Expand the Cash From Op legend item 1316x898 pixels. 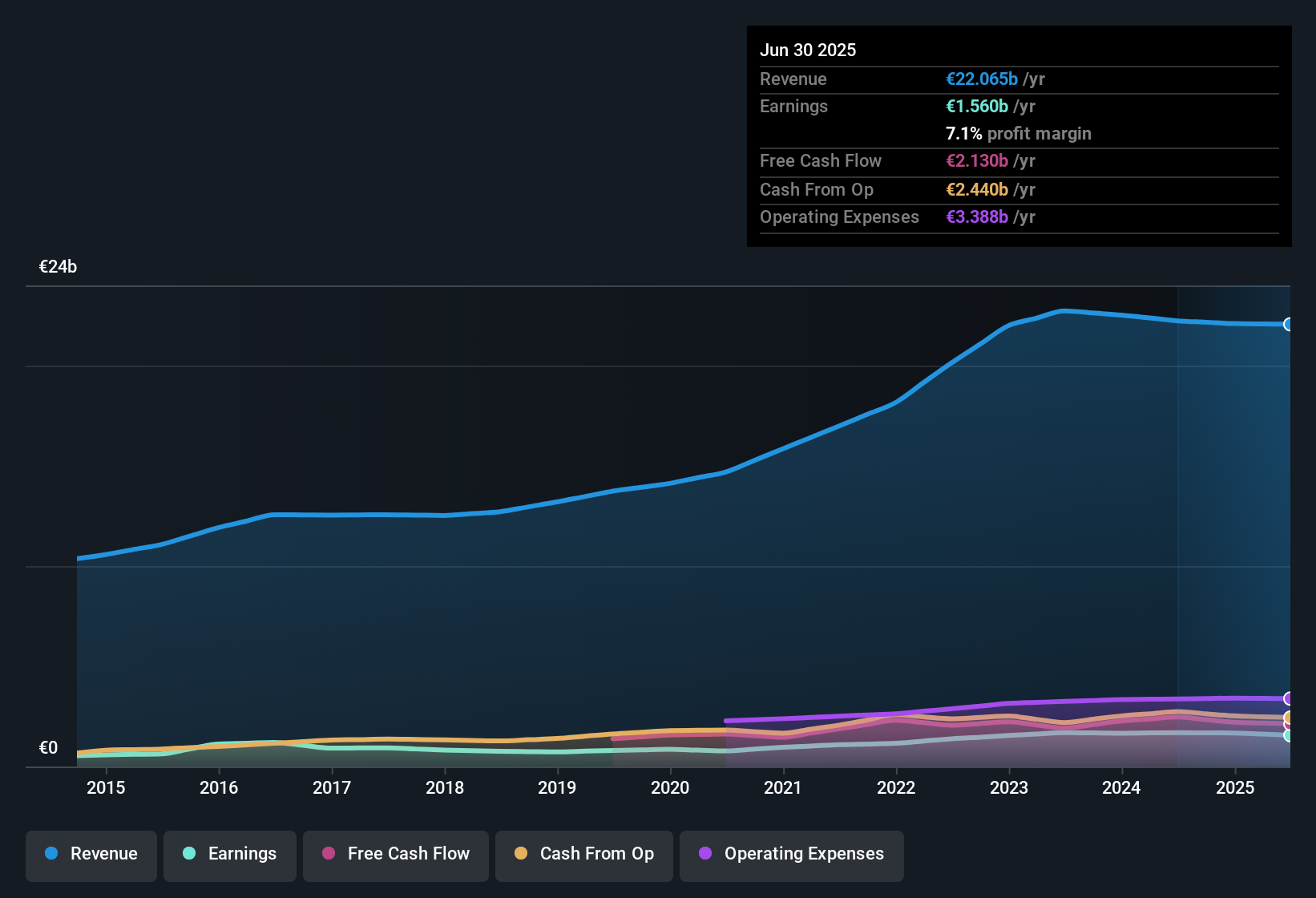[583, 855]
